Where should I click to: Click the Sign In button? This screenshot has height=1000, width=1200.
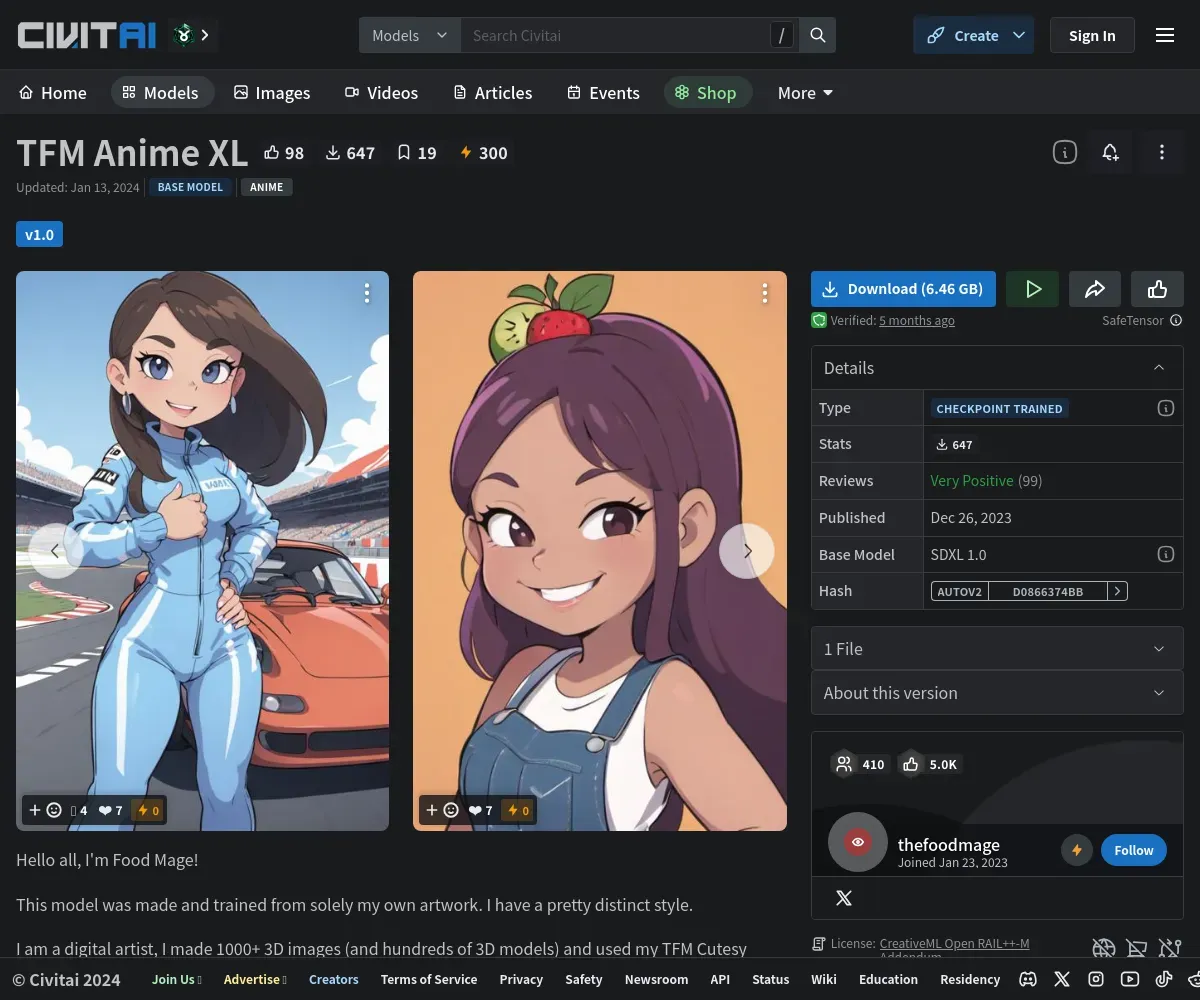click(1092, 35)
